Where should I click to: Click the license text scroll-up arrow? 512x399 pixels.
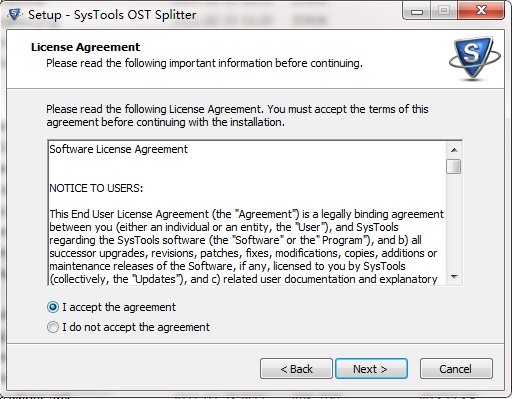(454, 150)
